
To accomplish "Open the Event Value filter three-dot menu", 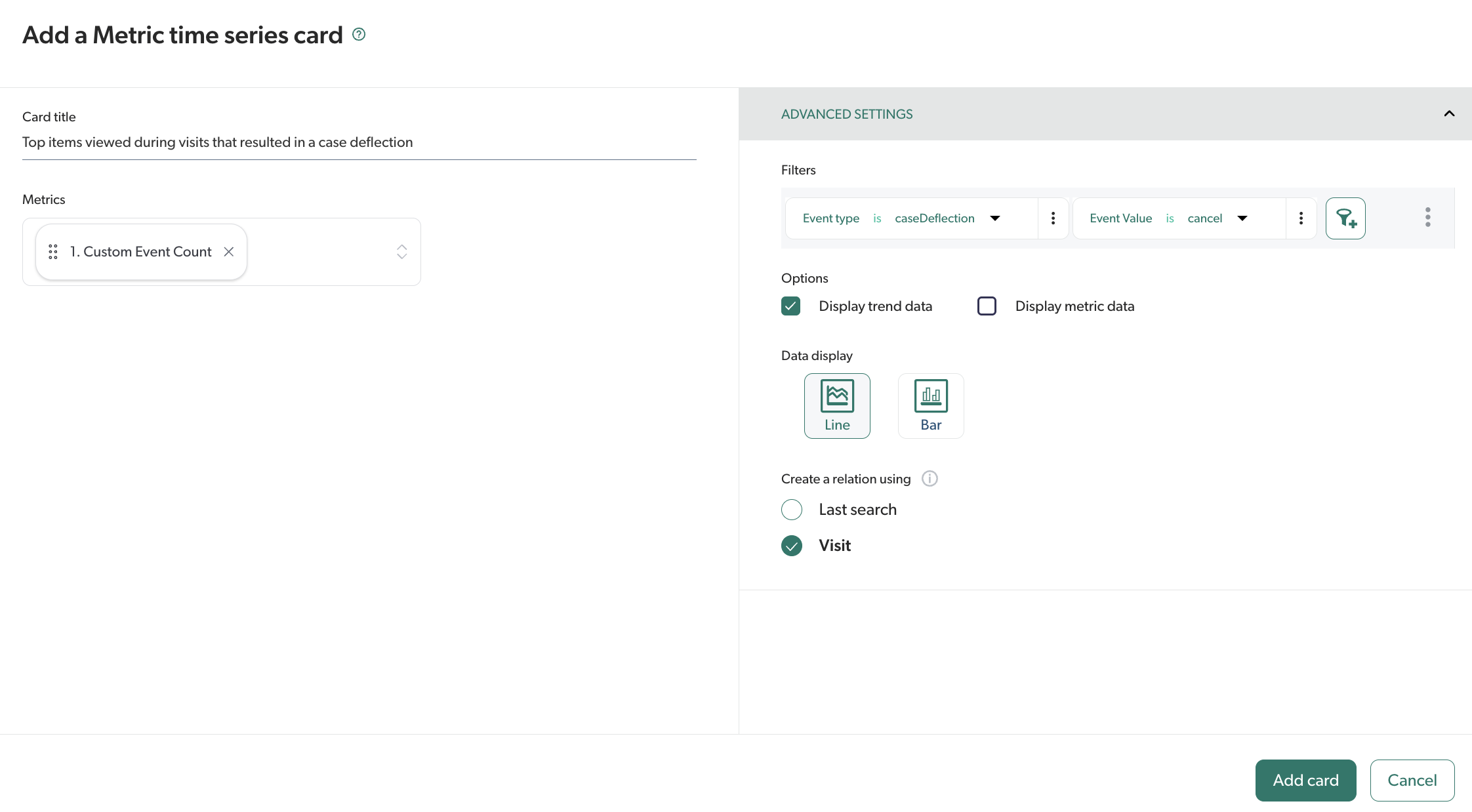I will [1301, 218].
